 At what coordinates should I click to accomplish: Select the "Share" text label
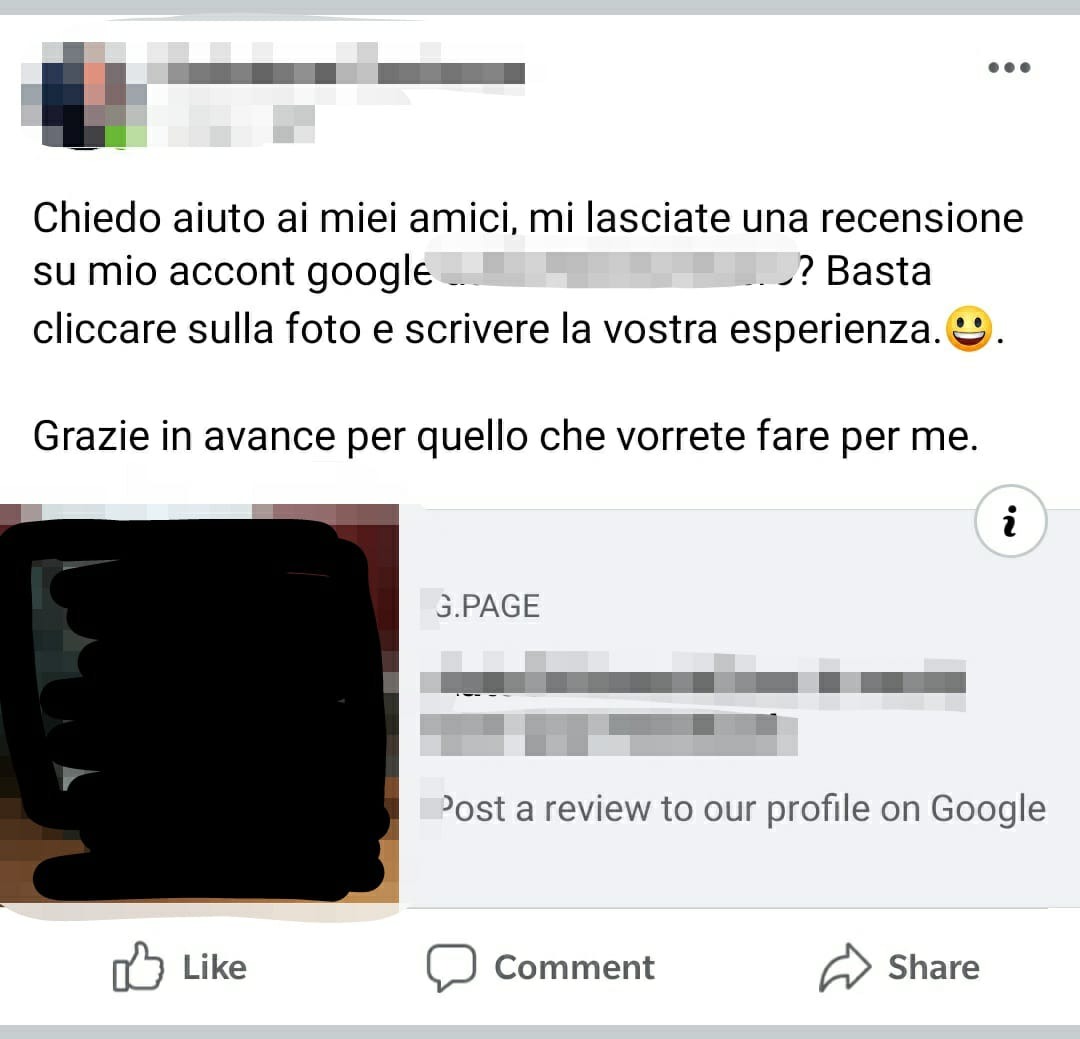[x=933, y=967]
